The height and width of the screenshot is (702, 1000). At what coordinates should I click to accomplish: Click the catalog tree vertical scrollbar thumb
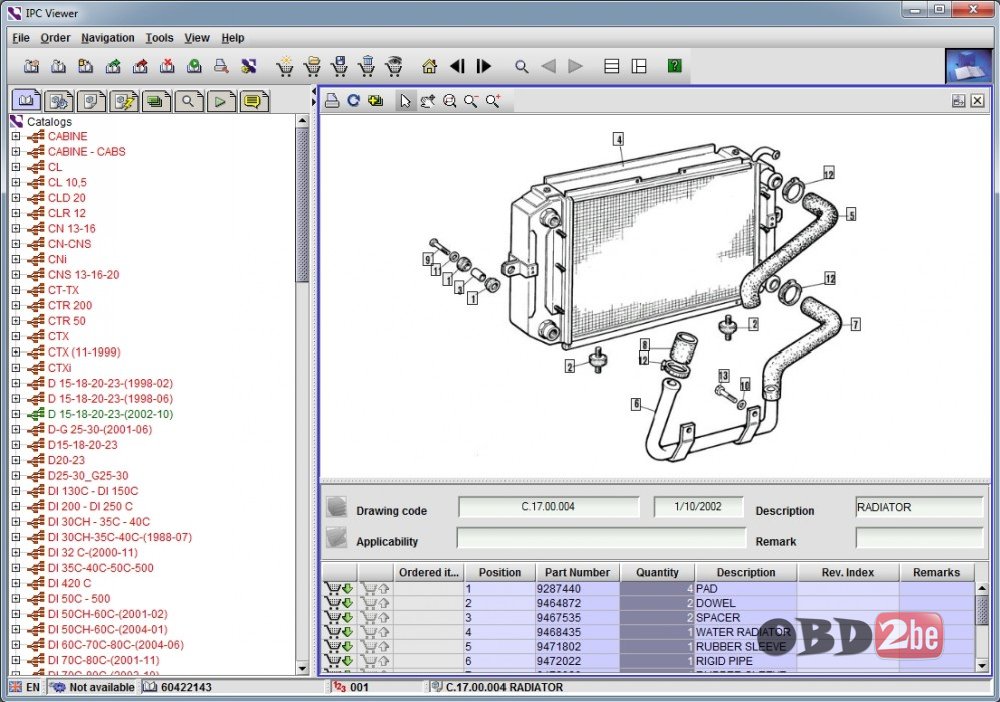[302, 204]
